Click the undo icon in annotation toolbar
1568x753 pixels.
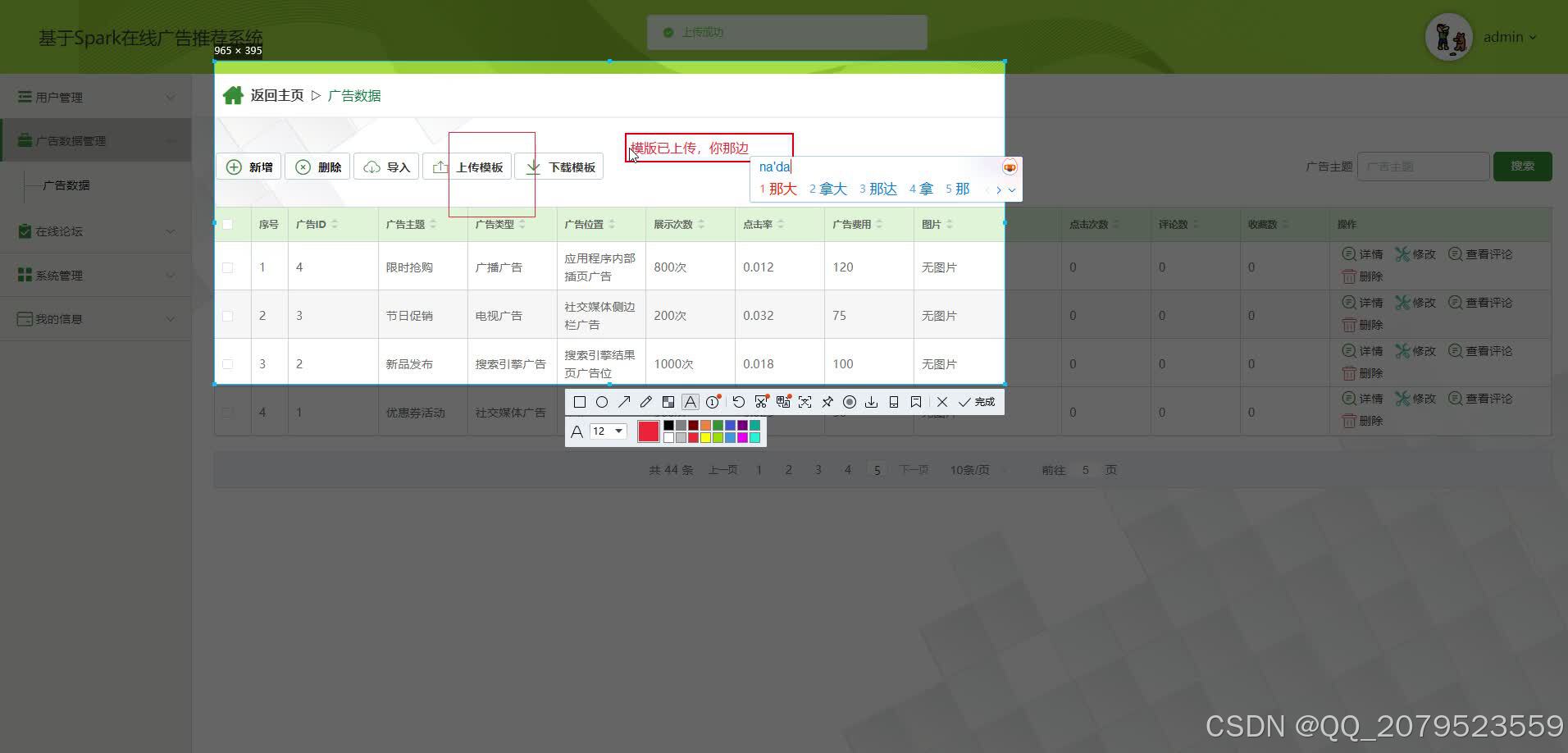[x=739, y=402]
